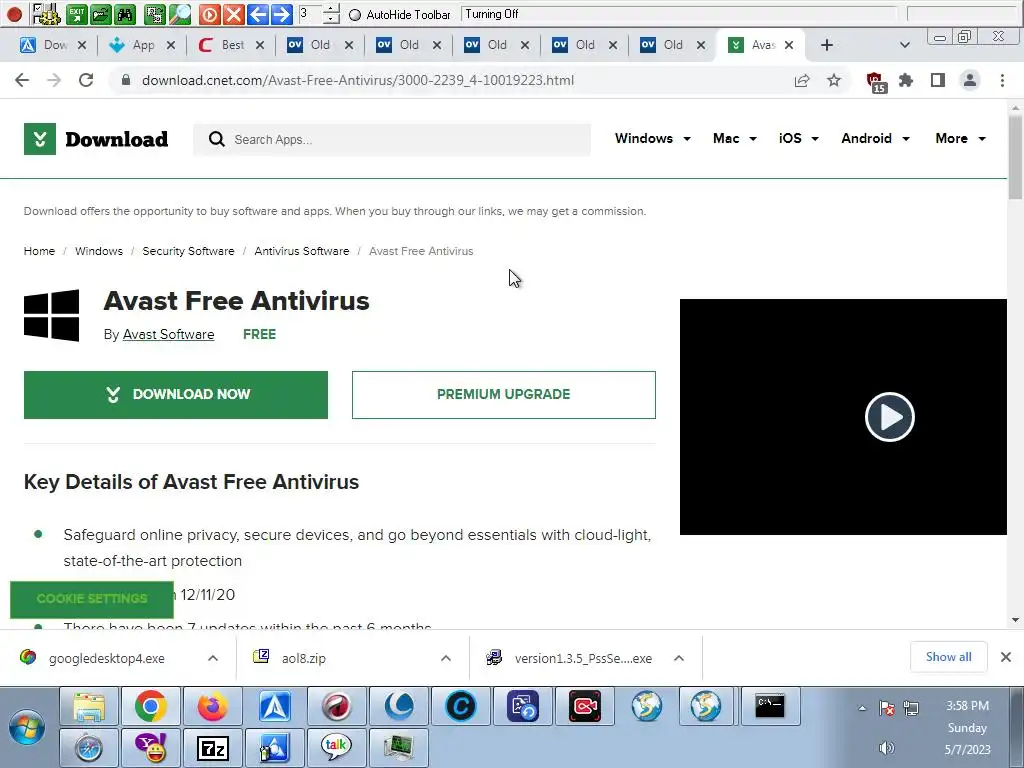
Task: Click the green open-folder icon in the macro toolbar
Action: click(101, 13)
